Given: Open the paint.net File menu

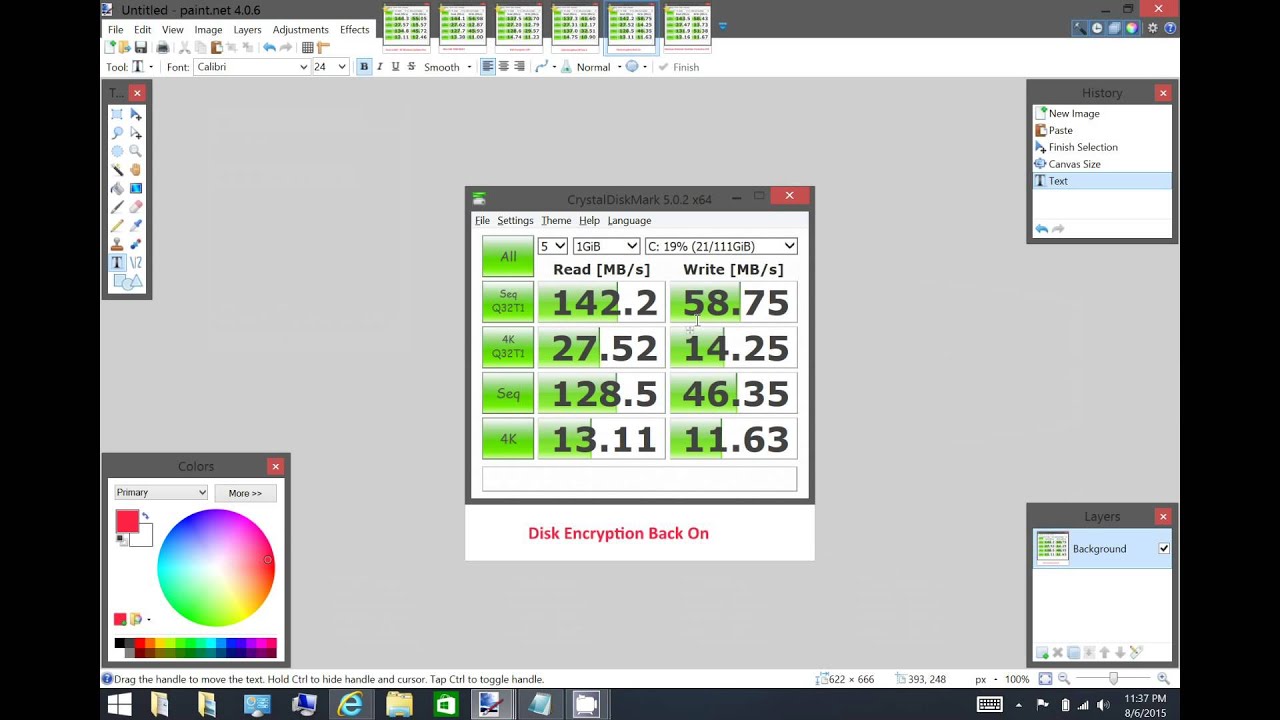Looking at the screenshot, I should point(116,30).
